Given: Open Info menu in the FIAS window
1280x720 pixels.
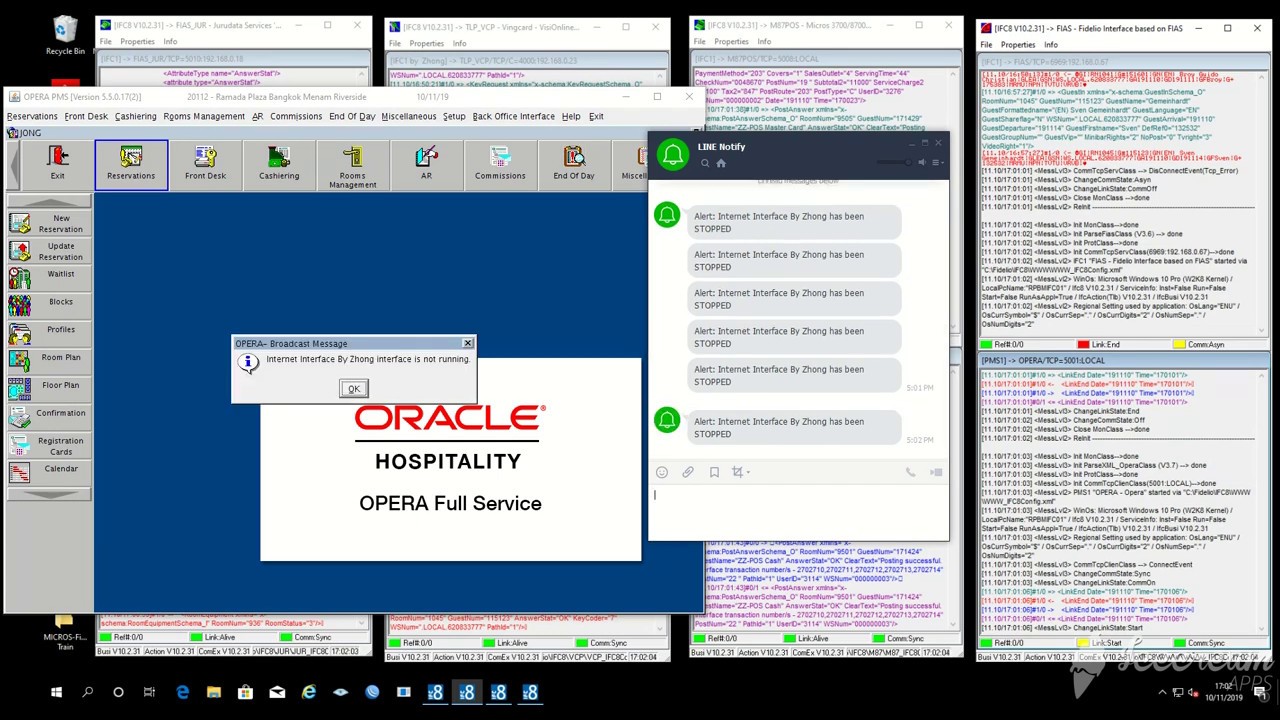Looking at the screenshot, I should pyautogui.click(x=1050, y=44).
